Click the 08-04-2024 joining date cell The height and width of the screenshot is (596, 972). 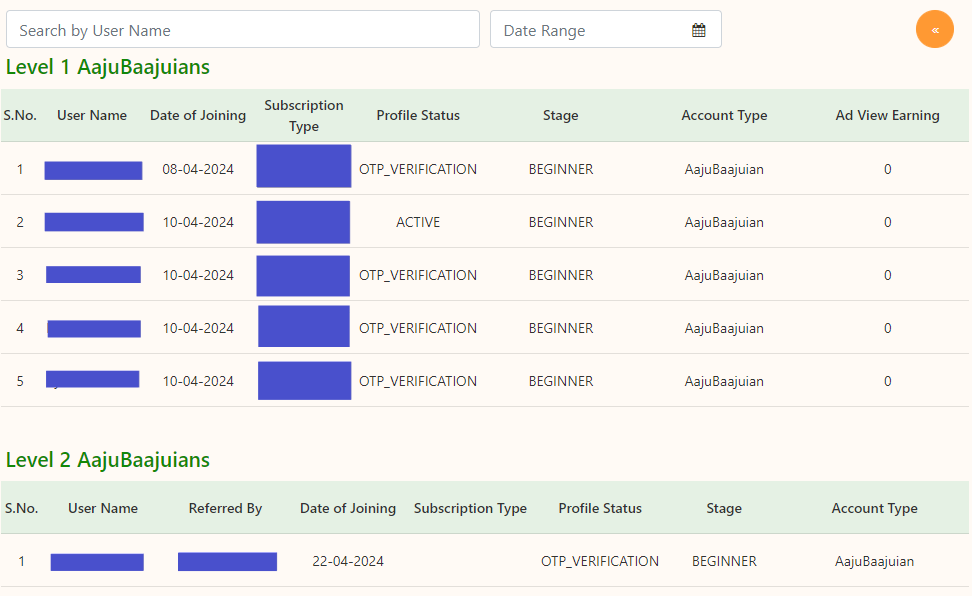tap(198, 169)
